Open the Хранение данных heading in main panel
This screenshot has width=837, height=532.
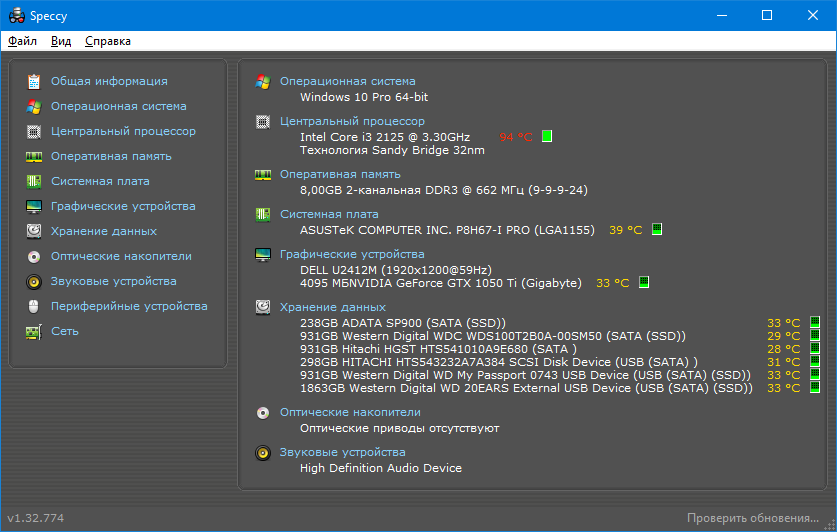(x=332, y=307)
